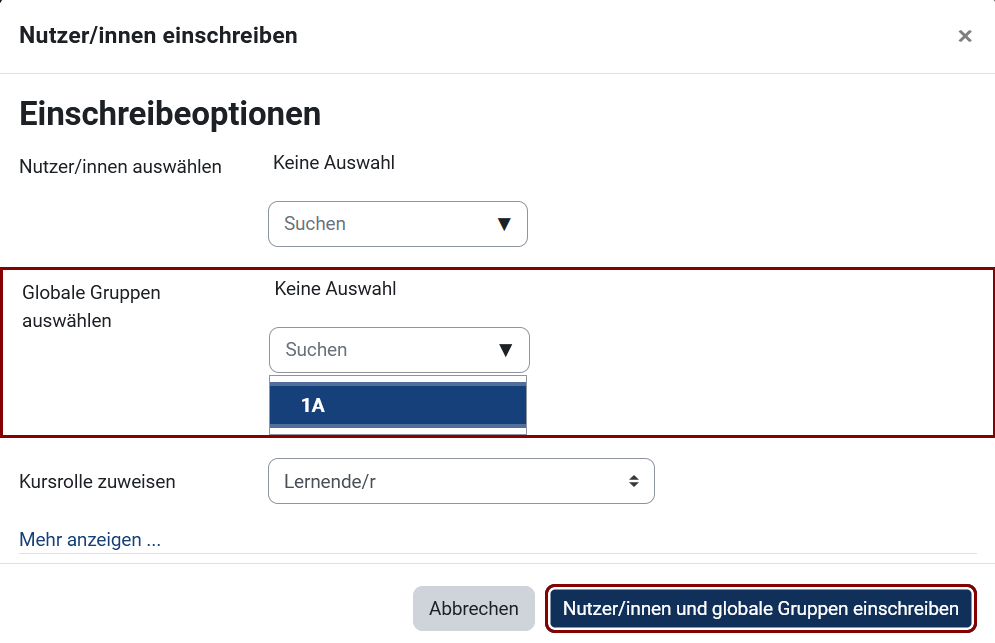Click Nutzer/innen und globale Gruppen einschreiben

pos(761,608)
